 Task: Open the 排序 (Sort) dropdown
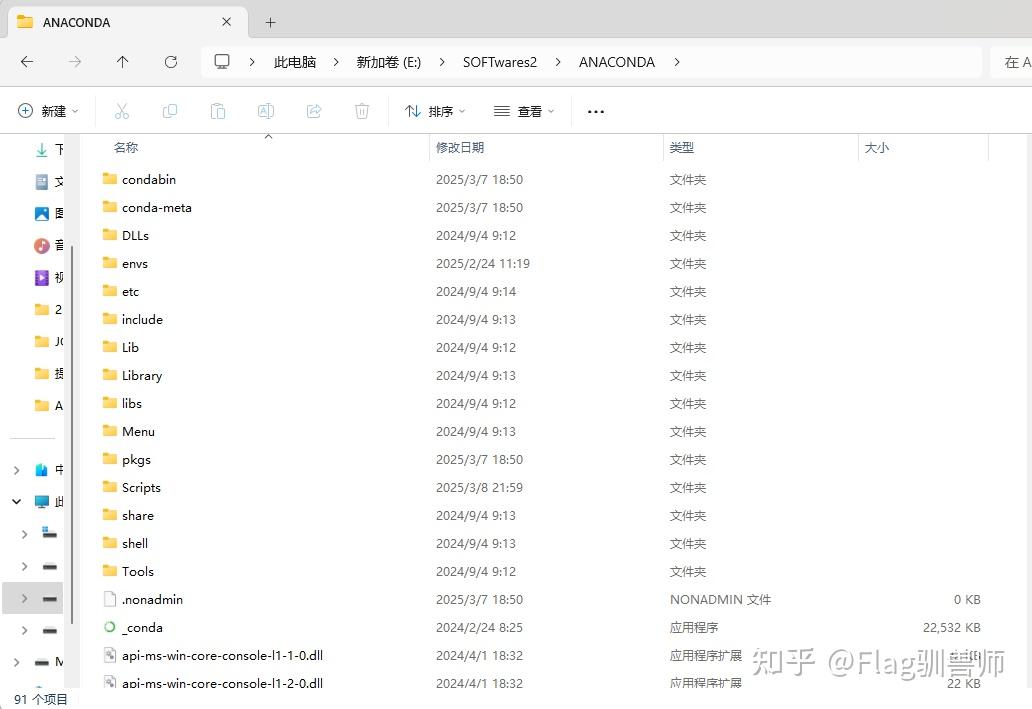tap(435, 111)
